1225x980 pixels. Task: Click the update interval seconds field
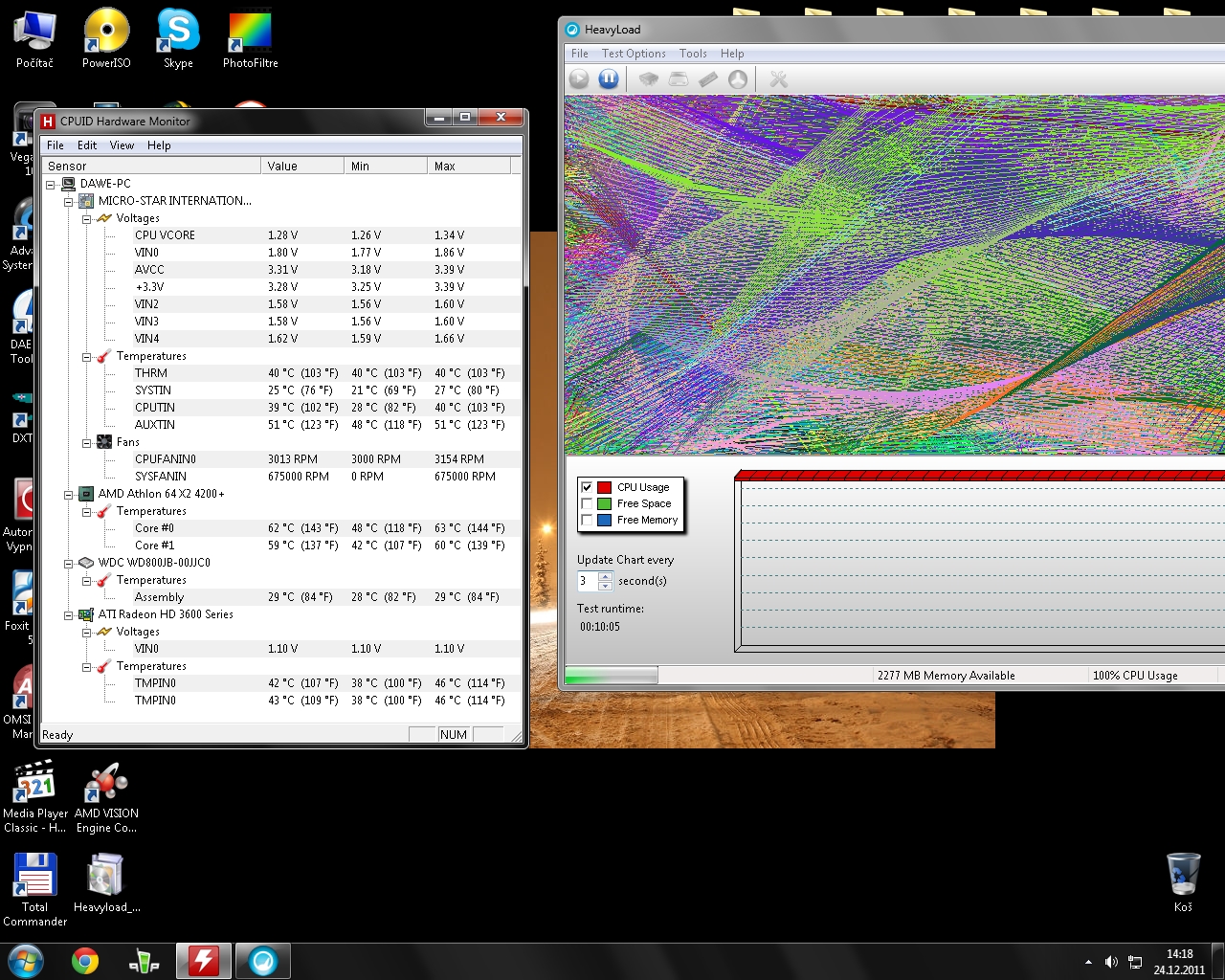587,581
